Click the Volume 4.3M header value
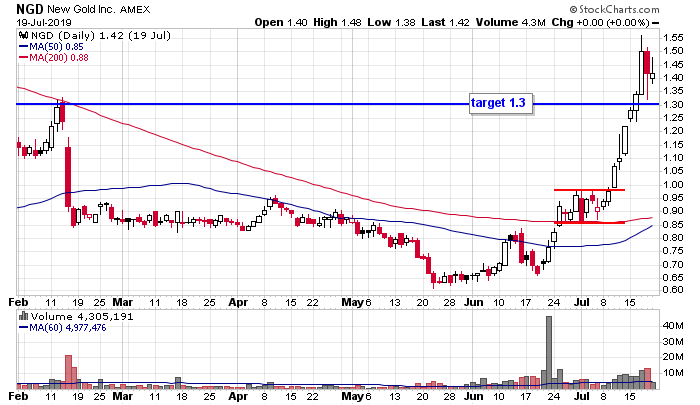Image resolution: width=700 pixels, height=405 pixels. [510, 22]
